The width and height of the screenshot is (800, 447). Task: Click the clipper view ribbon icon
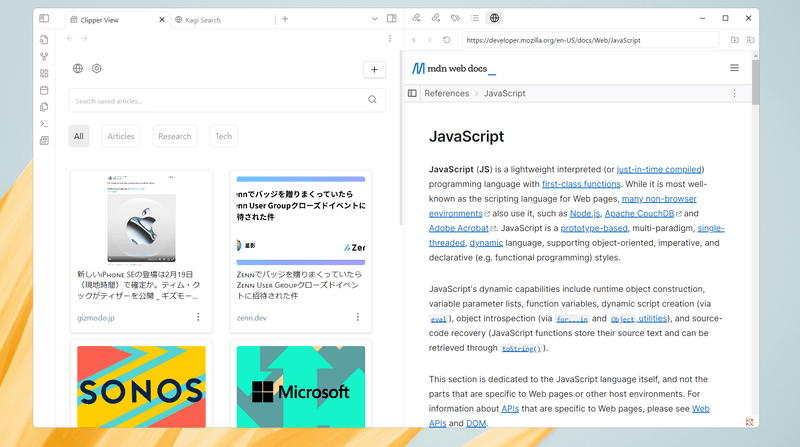(44, 140)
